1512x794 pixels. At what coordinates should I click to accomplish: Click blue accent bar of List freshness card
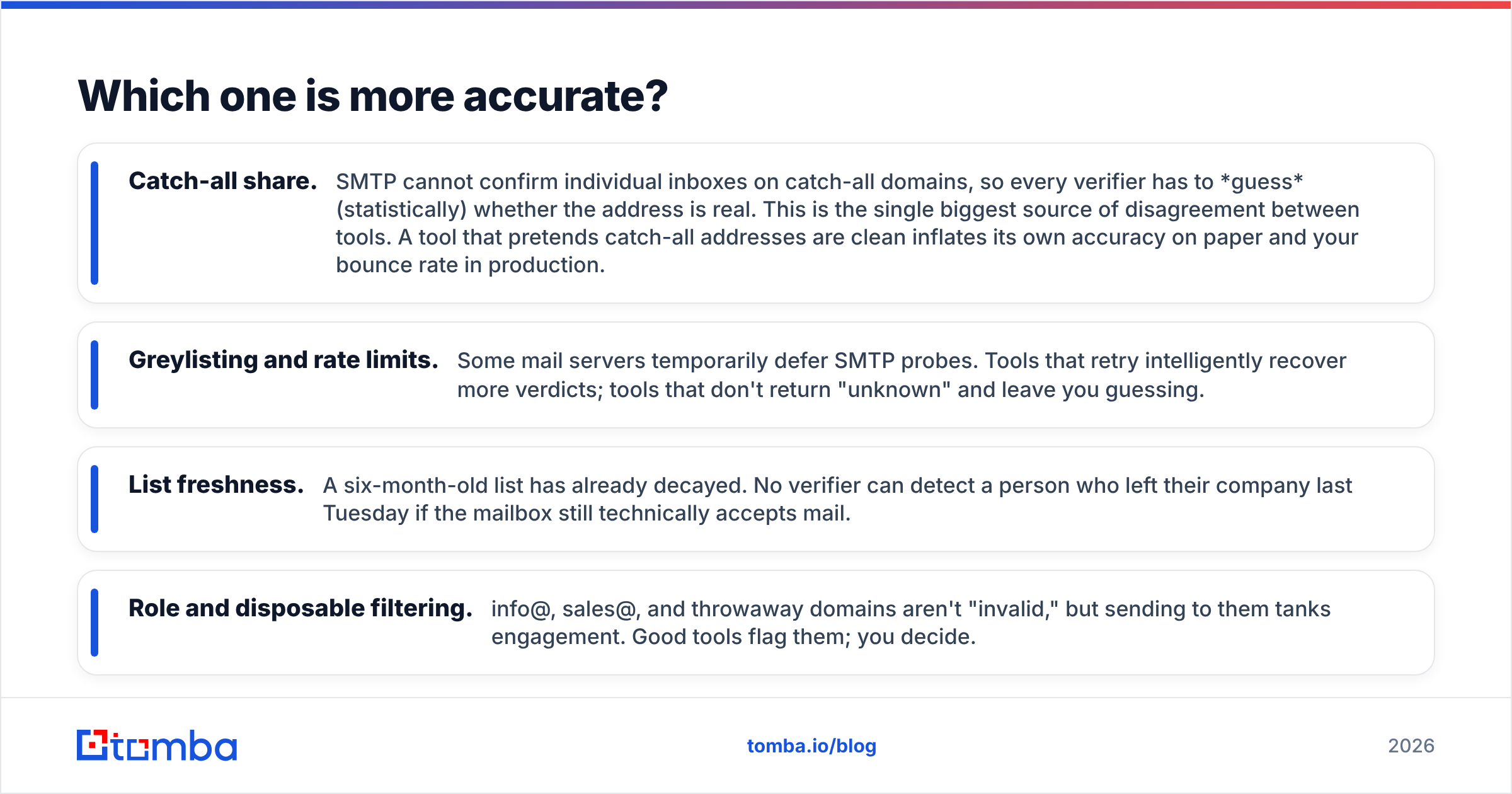tap(94, 499)
